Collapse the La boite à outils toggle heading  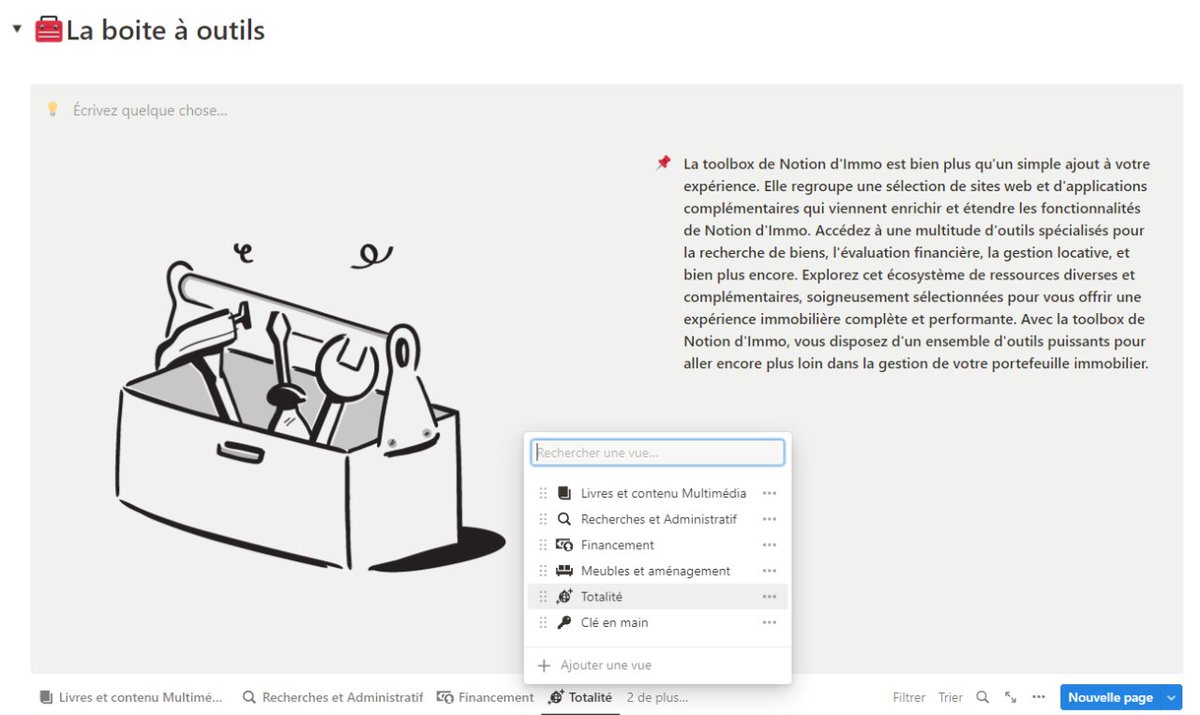point(16,29)
